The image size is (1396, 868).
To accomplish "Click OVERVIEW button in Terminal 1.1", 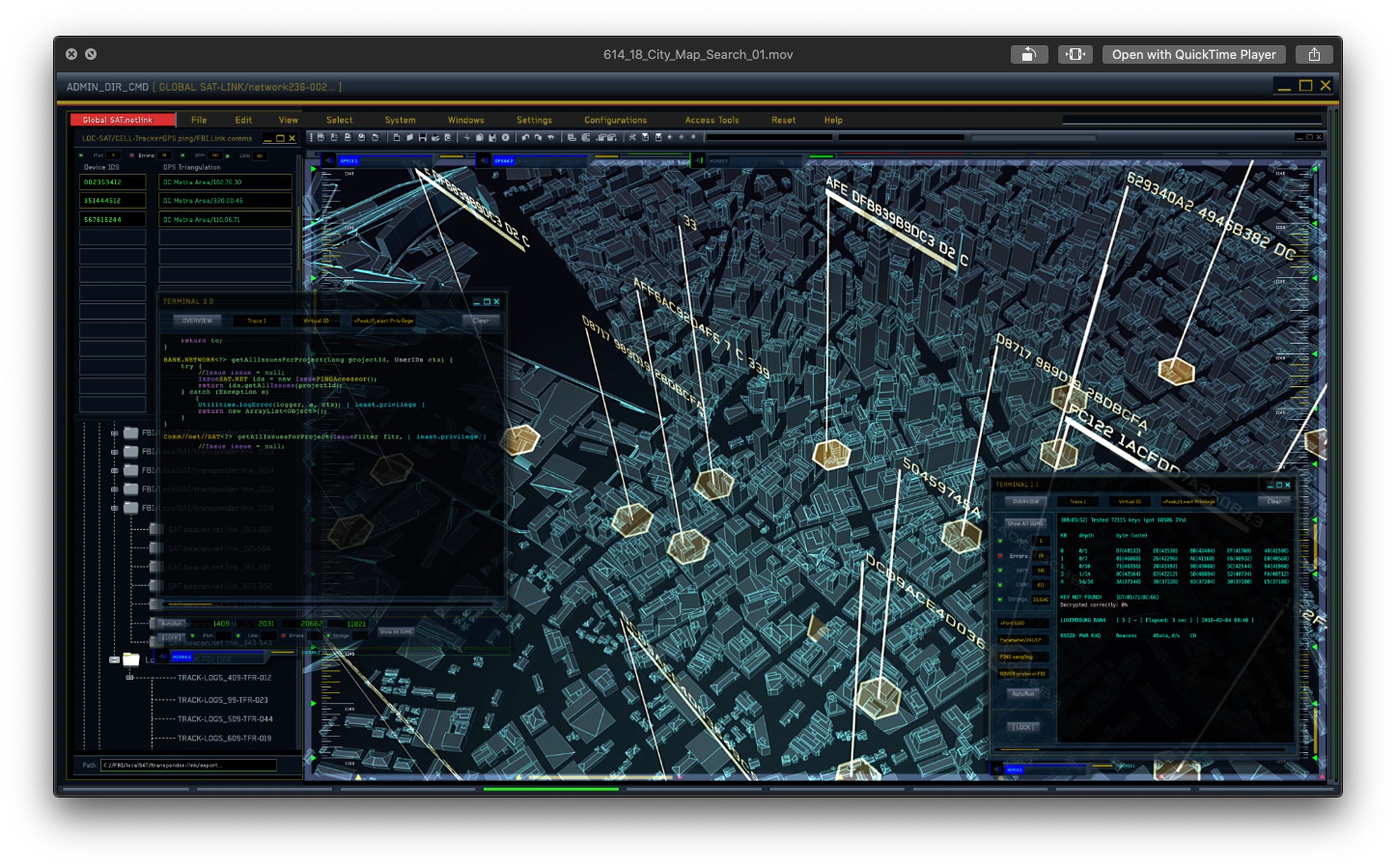I will click(1025, 501).
